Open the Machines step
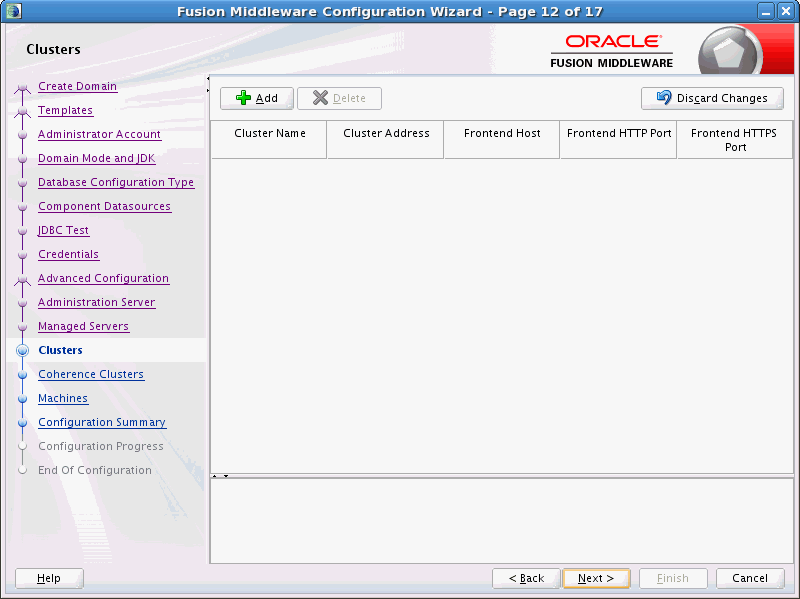The height and width of the screenshot is (599, 800). click(63, 398)
